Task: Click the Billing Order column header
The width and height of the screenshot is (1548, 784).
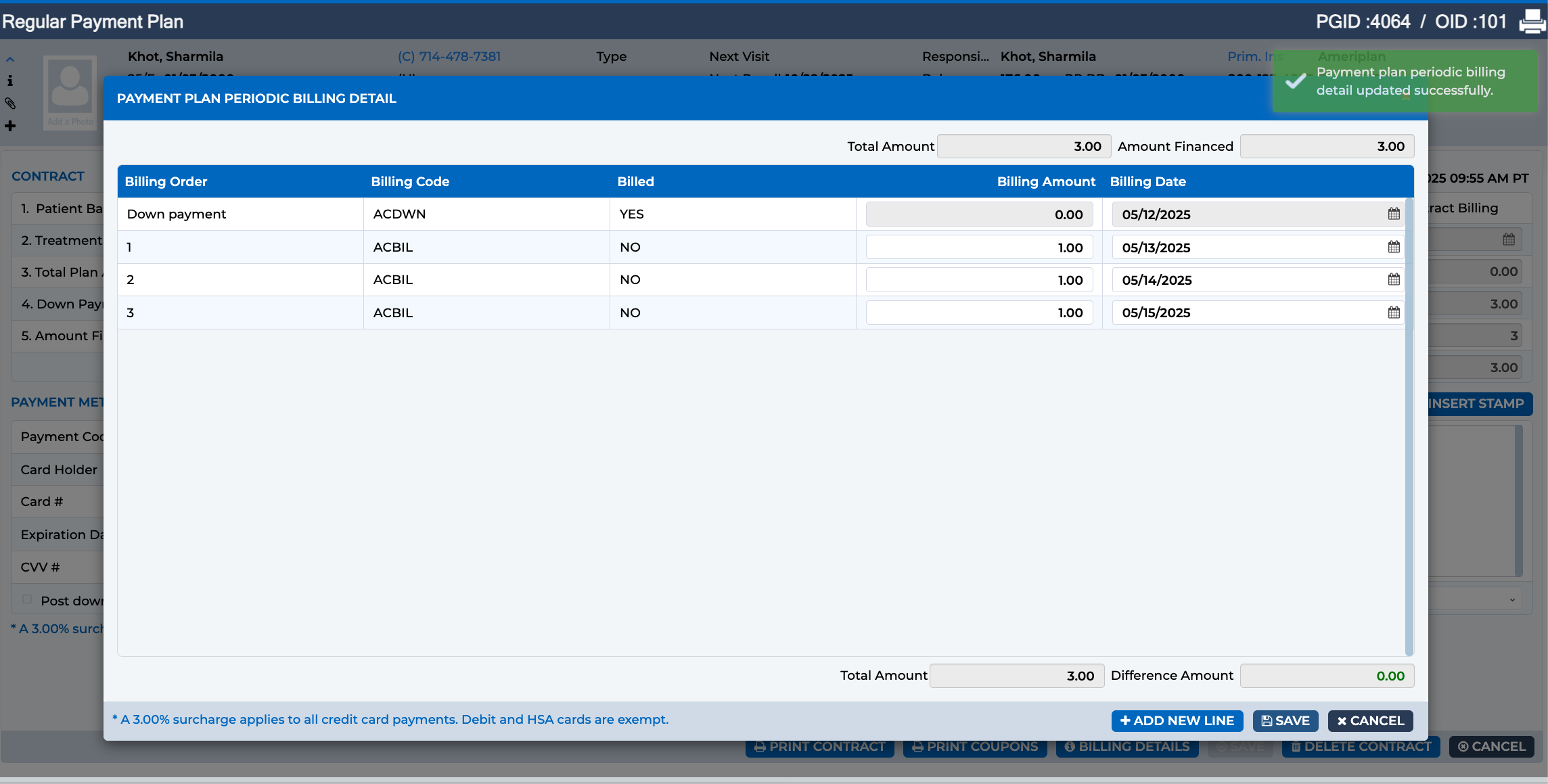Action: pyautogui.click(x=166, y=181)
